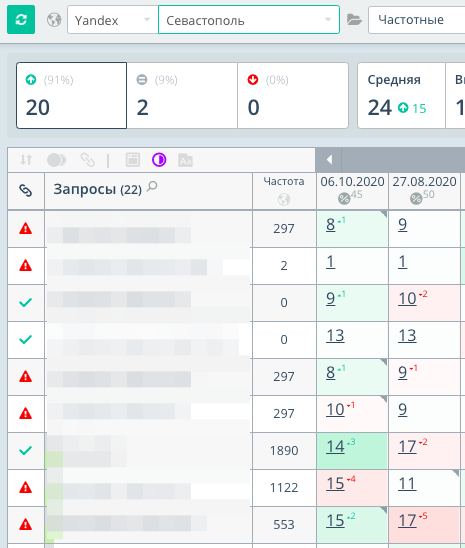Image resolution: width=465 pixels, height=548 pixels.
Task: Open position 14 link for 06.10.2020
Action: coord(335,447)
